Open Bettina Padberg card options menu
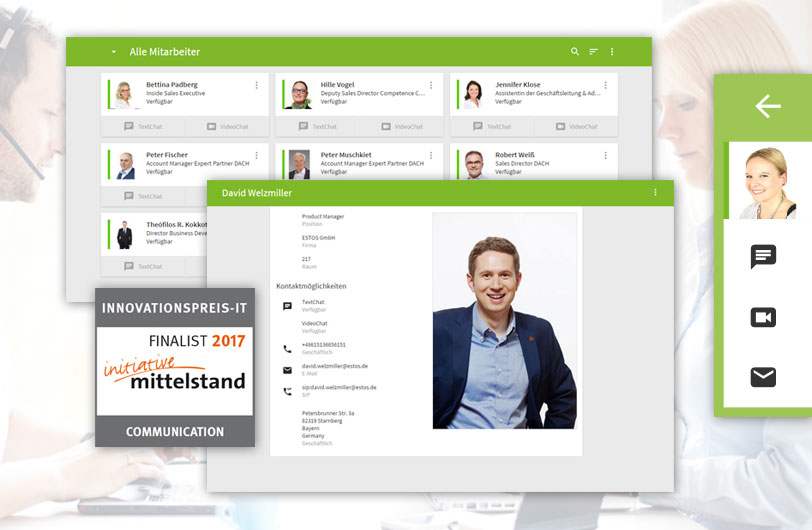Screen dimensions: 812x530 [x=256, y=85]
